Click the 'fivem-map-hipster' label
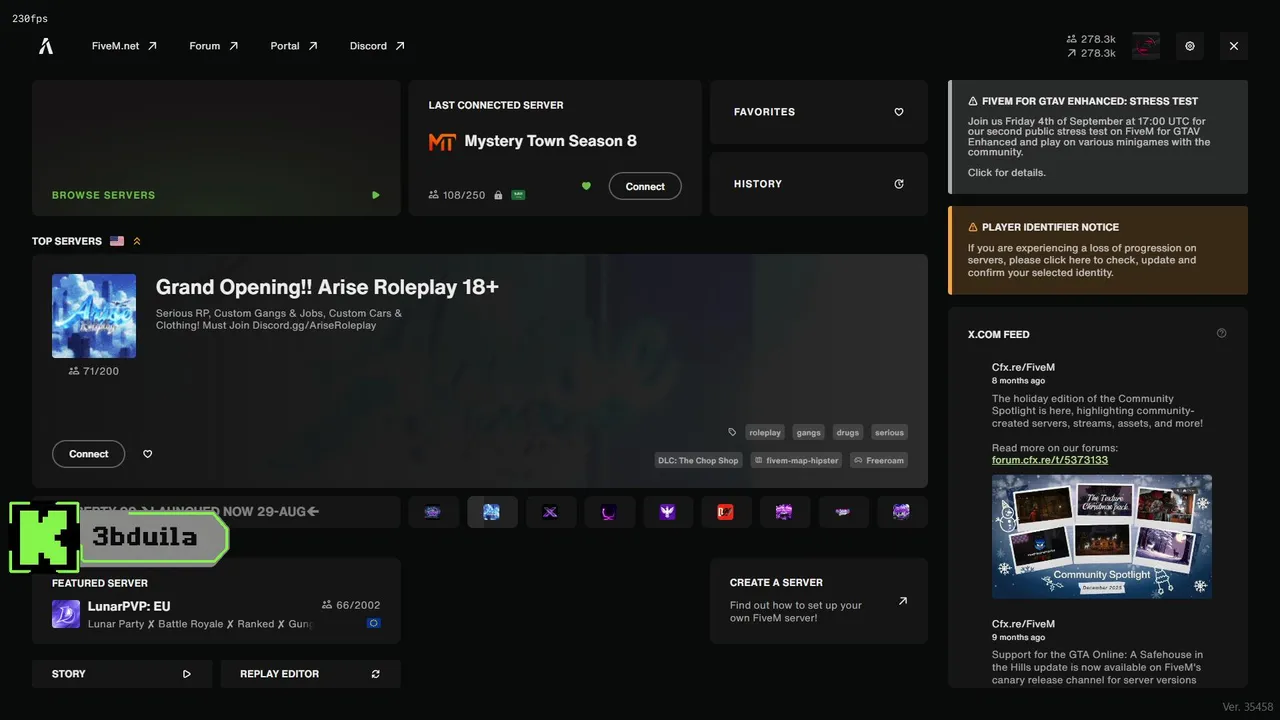Viewport: 1280px width, 720px height. coord(796,460)
